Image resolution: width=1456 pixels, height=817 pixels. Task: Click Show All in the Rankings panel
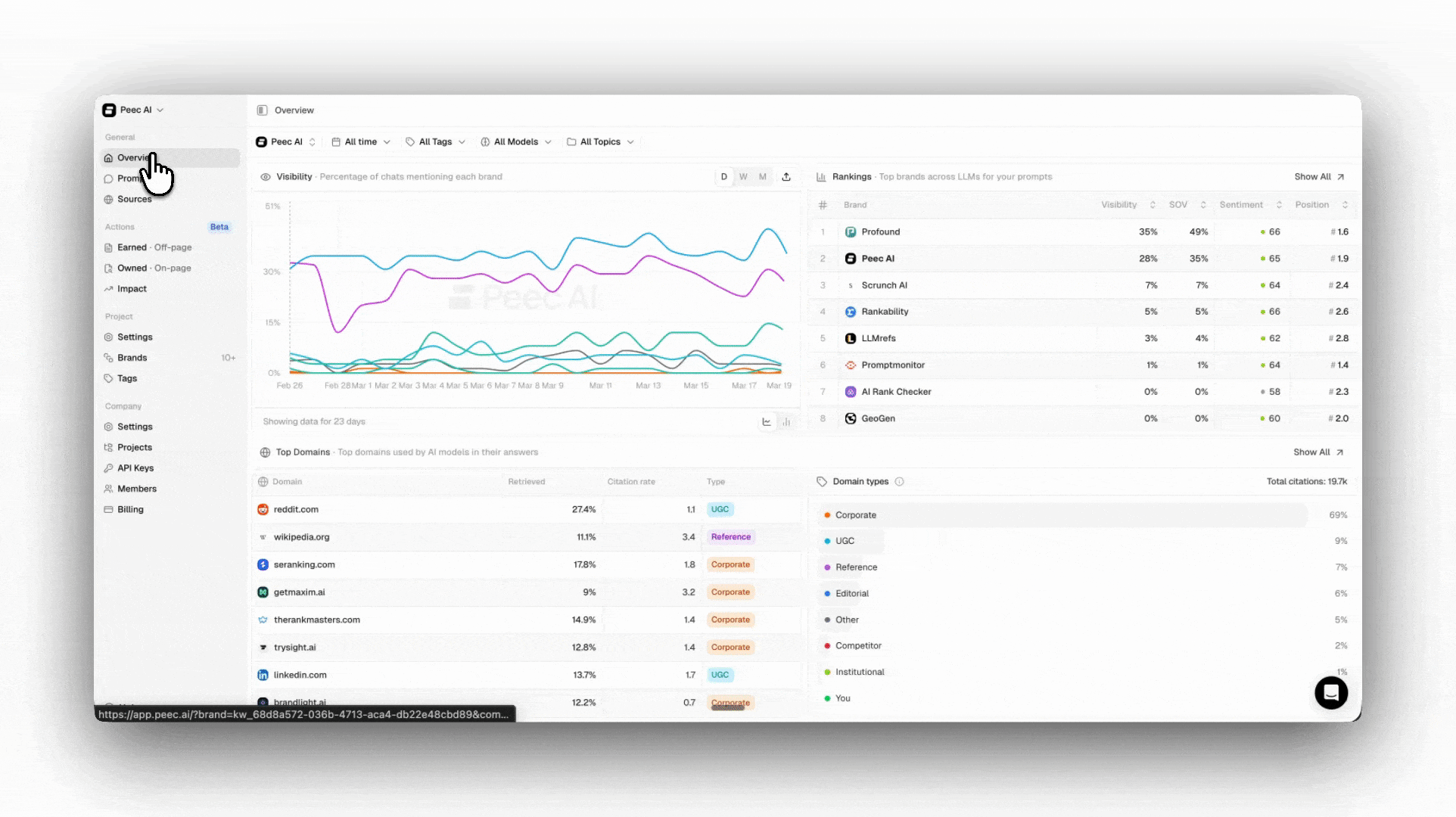coord(1319,177)
